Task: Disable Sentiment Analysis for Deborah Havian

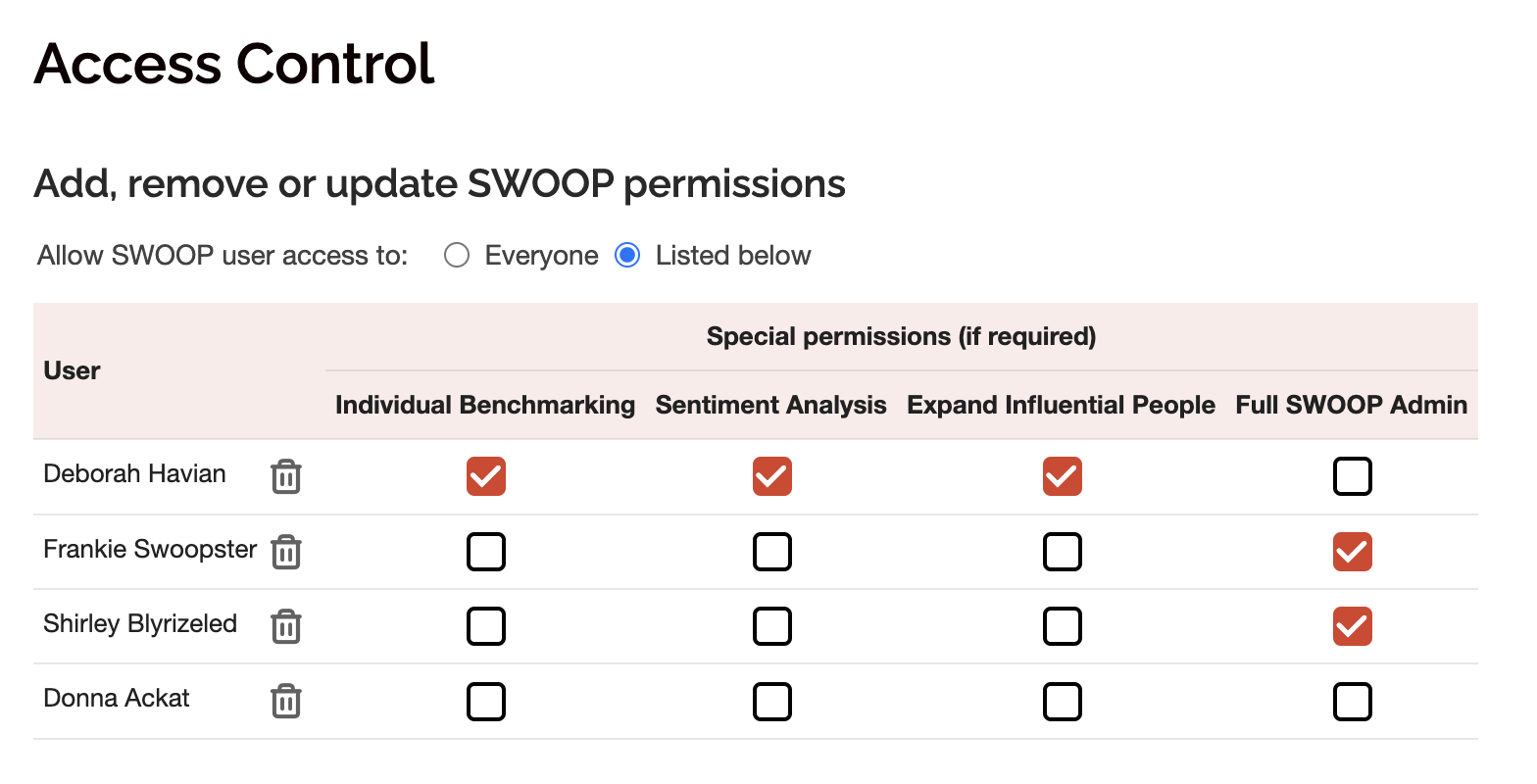Action: click(x=771, y=476)
